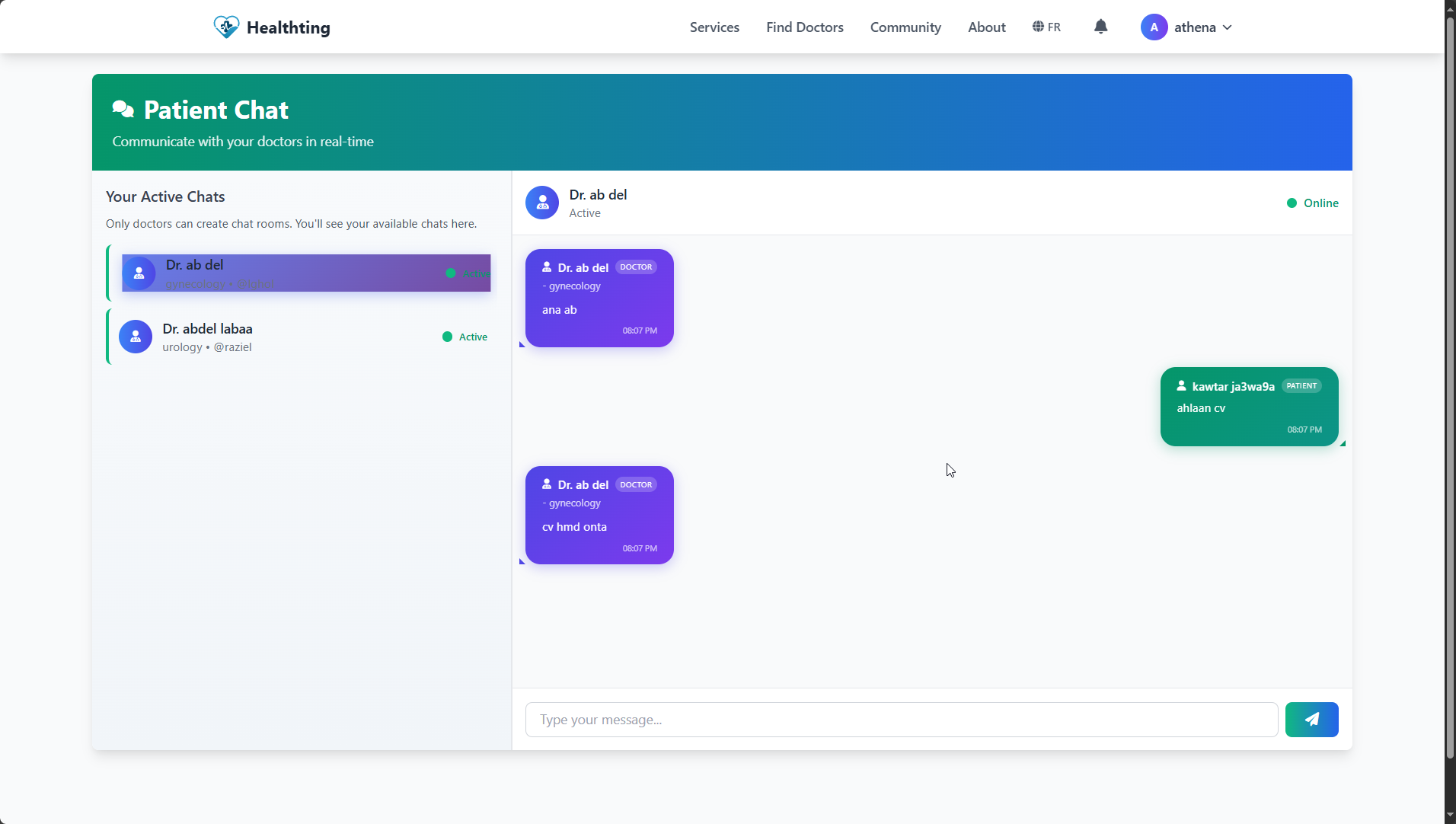Click the PATIENT badge on kawtar's message

click(1302, 385)
